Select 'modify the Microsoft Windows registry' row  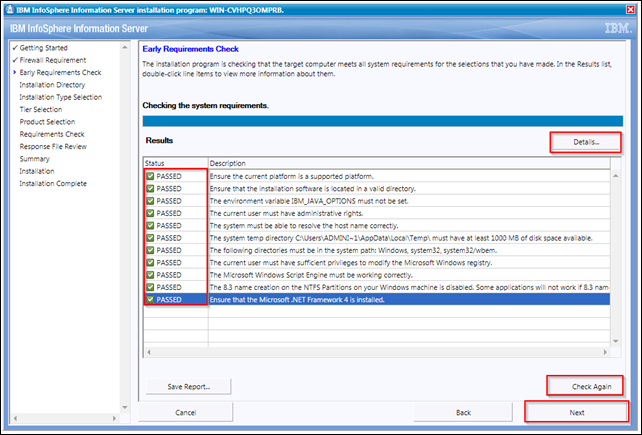[377, 262]
